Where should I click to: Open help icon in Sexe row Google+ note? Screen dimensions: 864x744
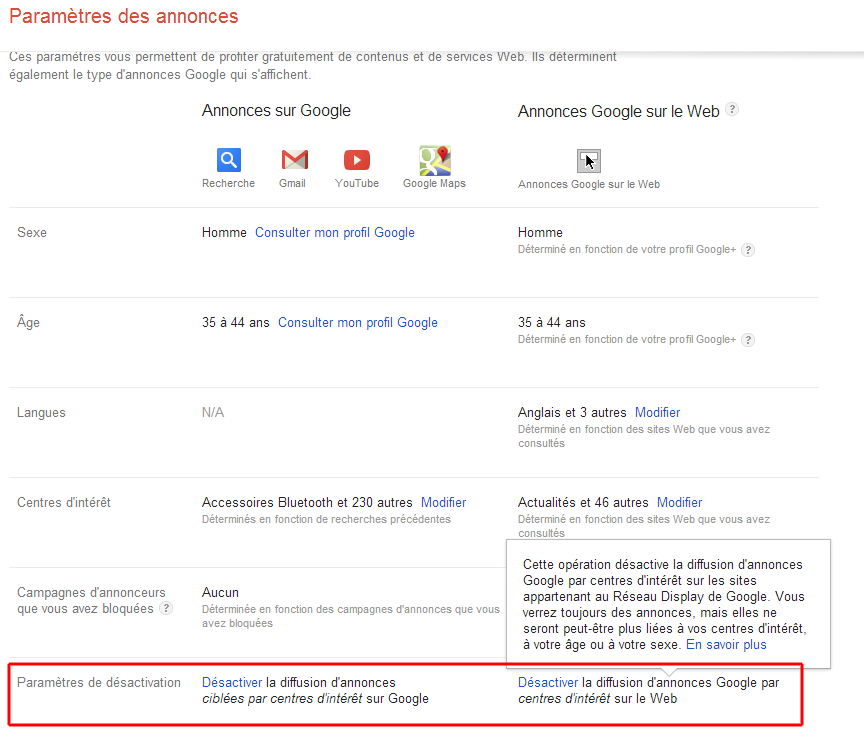(748, 250)
